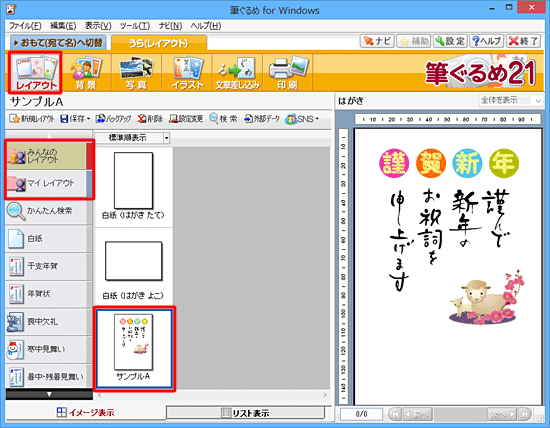Choose the サンプルA thumbnail

tap(134, 348)
